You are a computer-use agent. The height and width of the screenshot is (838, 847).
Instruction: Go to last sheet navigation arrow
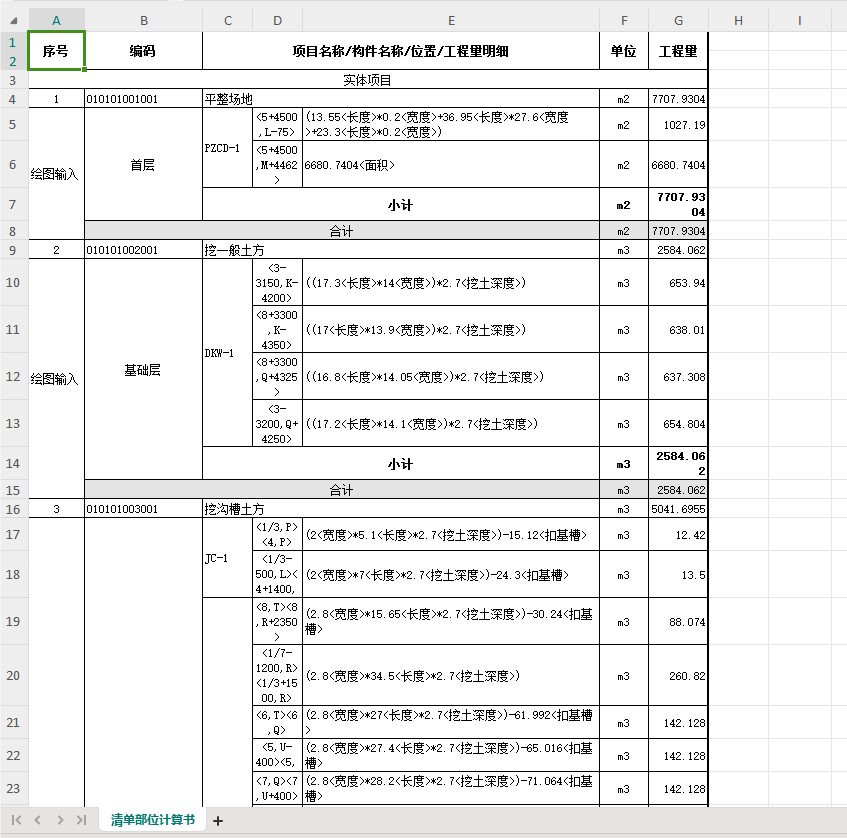tap(81, 820)
